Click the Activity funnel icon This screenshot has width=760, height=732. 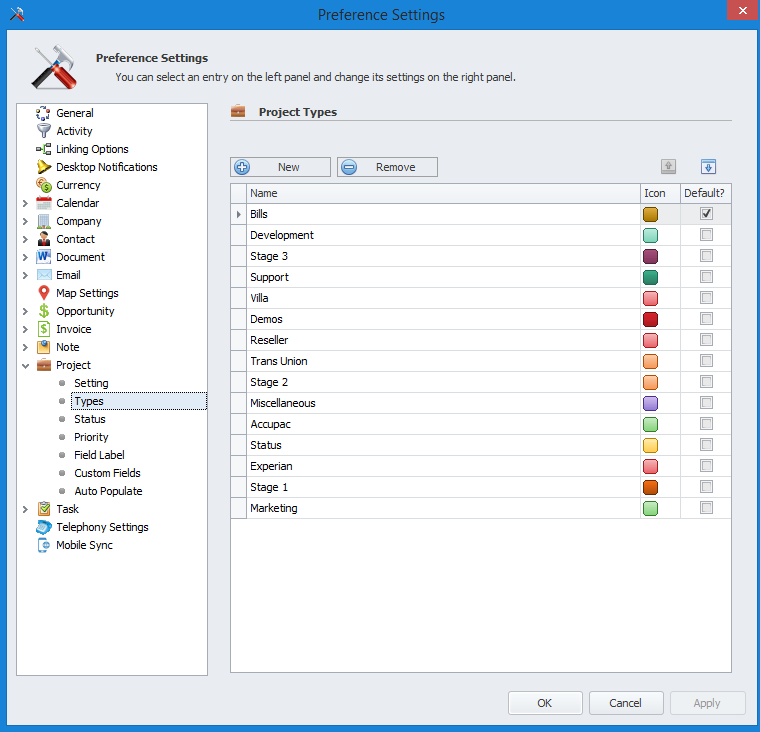44,131
